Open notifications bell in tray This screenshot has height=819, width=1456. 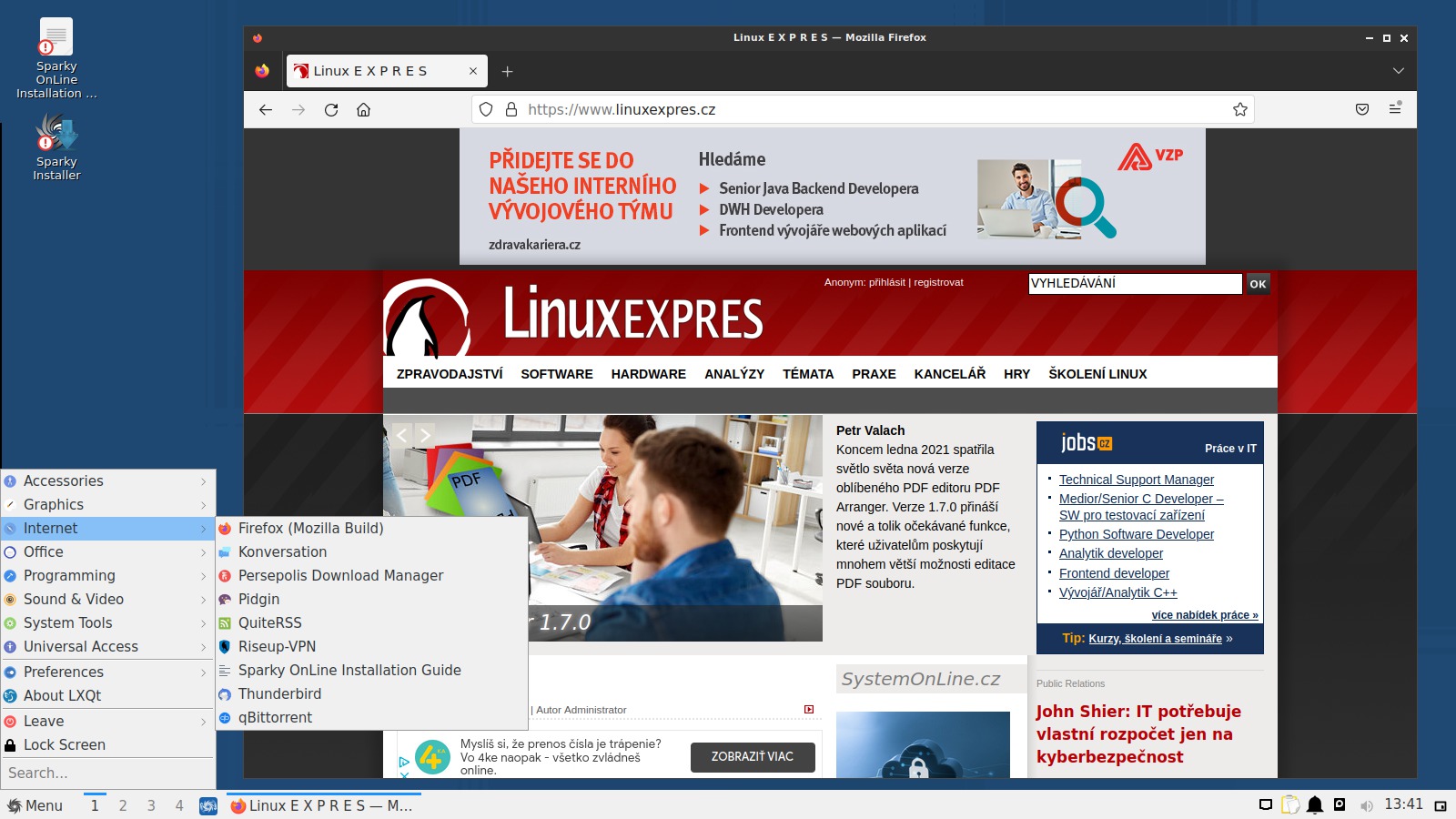(x=1315, y=804)
